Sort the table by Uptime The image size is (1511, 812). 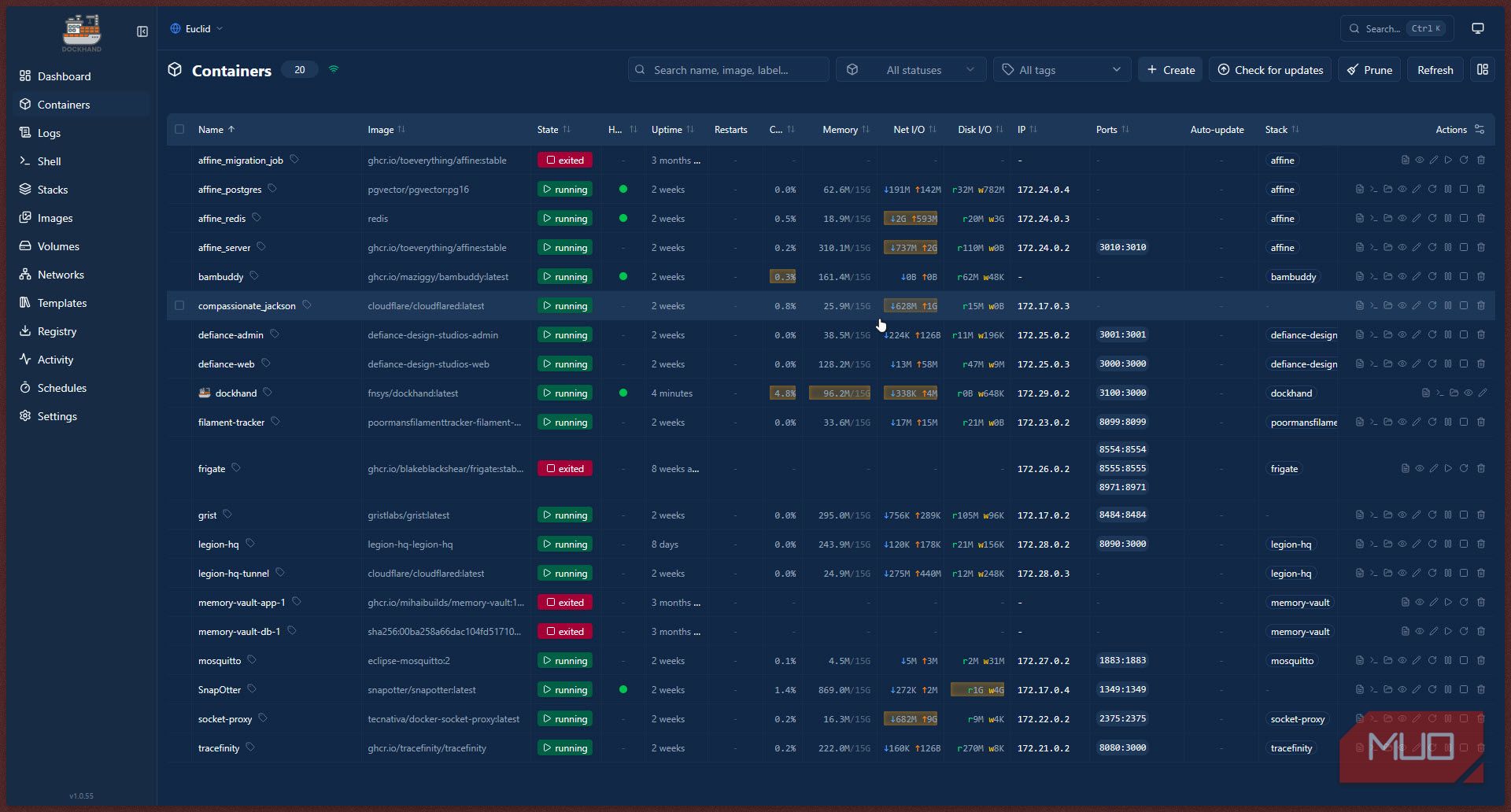click(x=673, y=129)
